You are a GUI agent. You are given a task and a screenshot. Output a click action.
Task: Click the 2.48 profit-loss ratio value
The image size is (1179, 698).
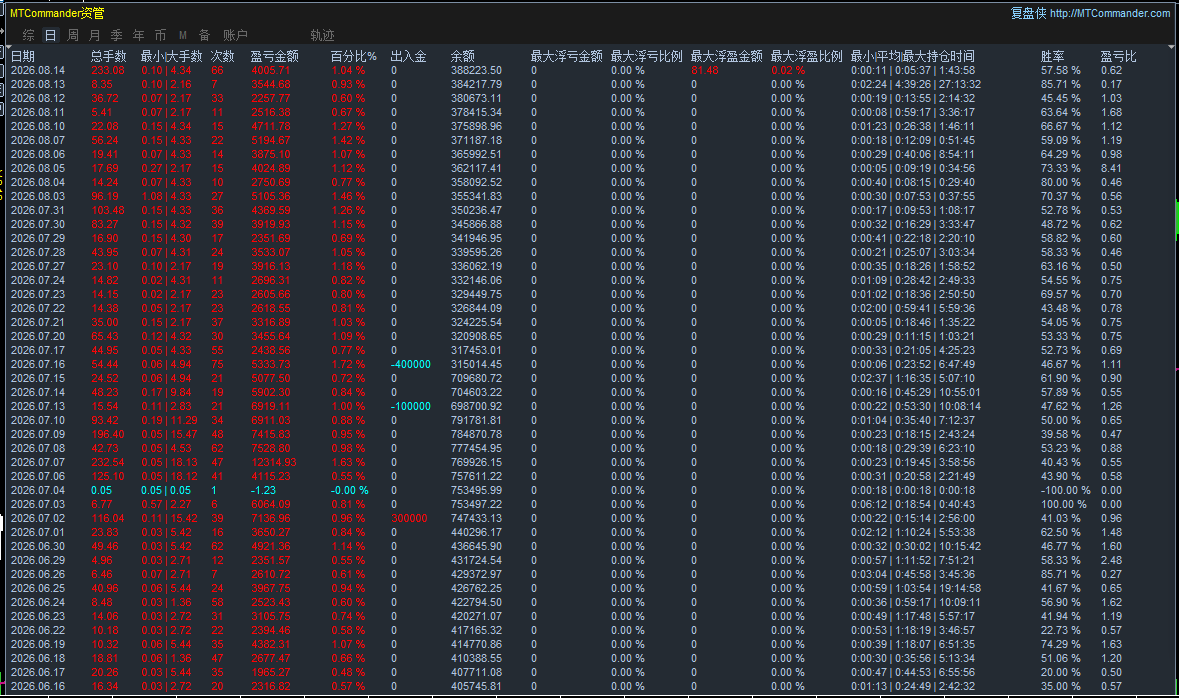[1111, 560]
